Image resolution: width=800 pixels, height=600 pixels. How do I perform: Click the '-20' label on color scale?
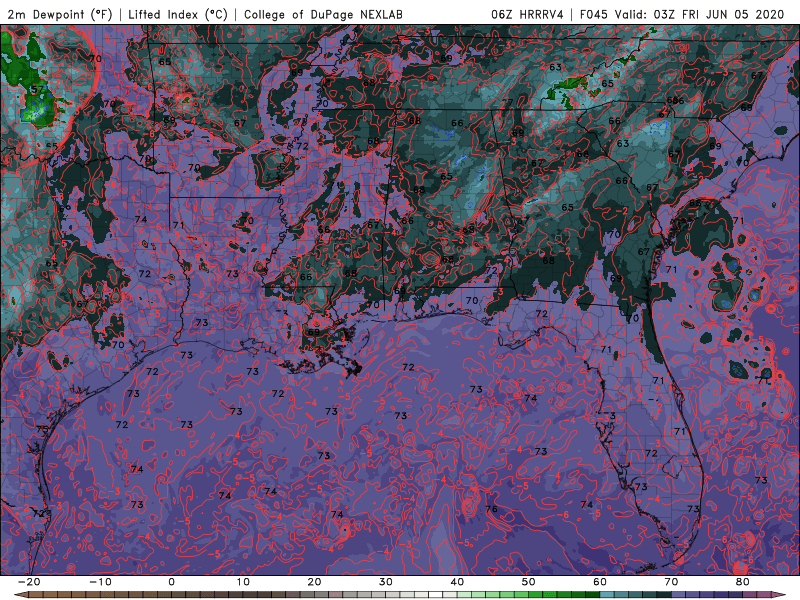coord(29,582)
